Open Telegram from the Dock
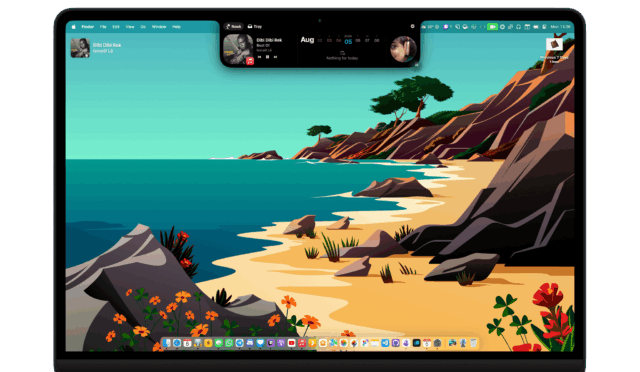Screen dimensions: 640x372 pos(240,343)
